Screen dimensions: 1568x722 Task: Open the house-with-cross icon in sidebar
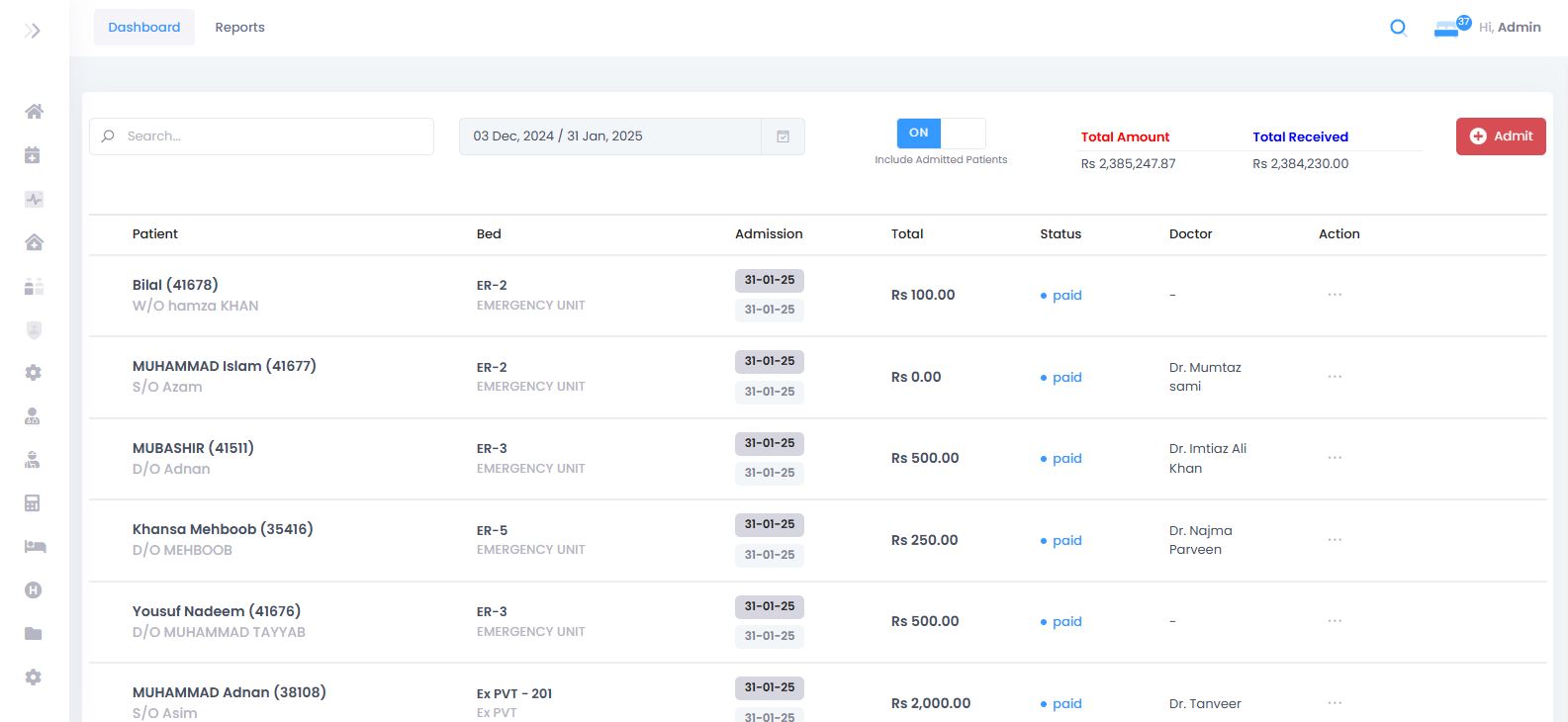[34, 242]
